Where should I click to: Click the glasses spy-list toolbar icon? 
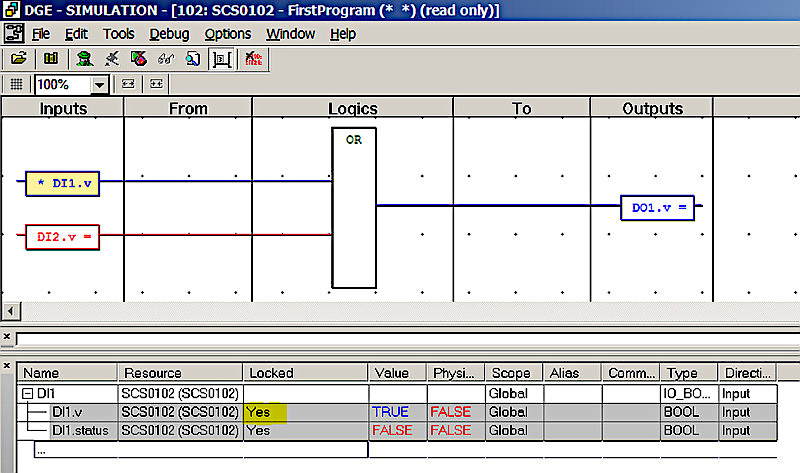coord(166,59)
